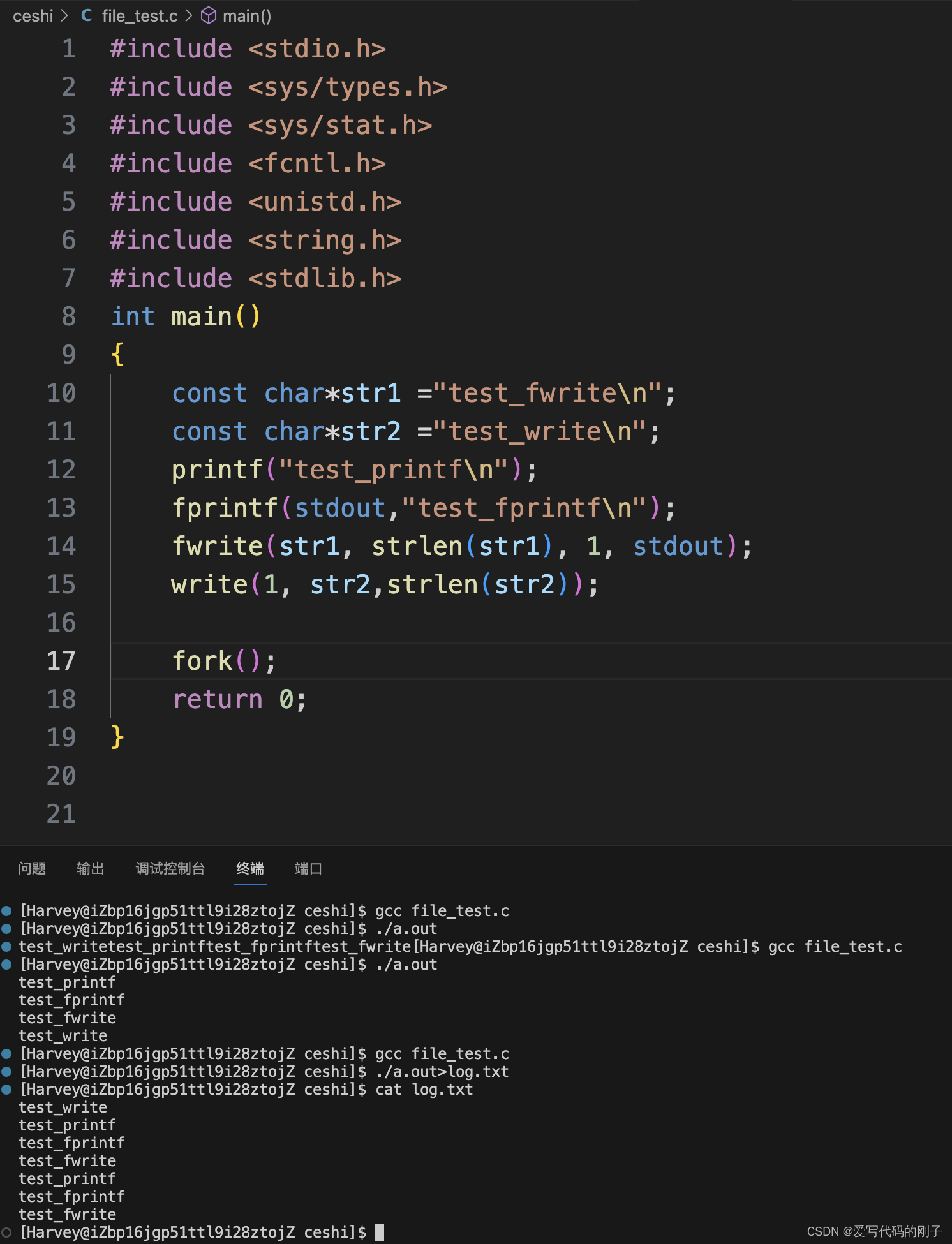Click the #include <stdio.h> line

(248, 48)
